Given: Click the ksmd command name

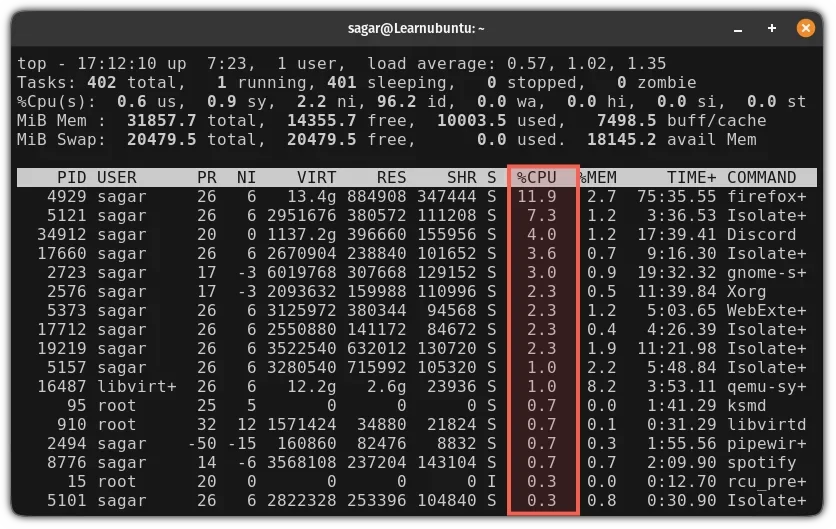Looking at the screenshot, I should (746, 406).
